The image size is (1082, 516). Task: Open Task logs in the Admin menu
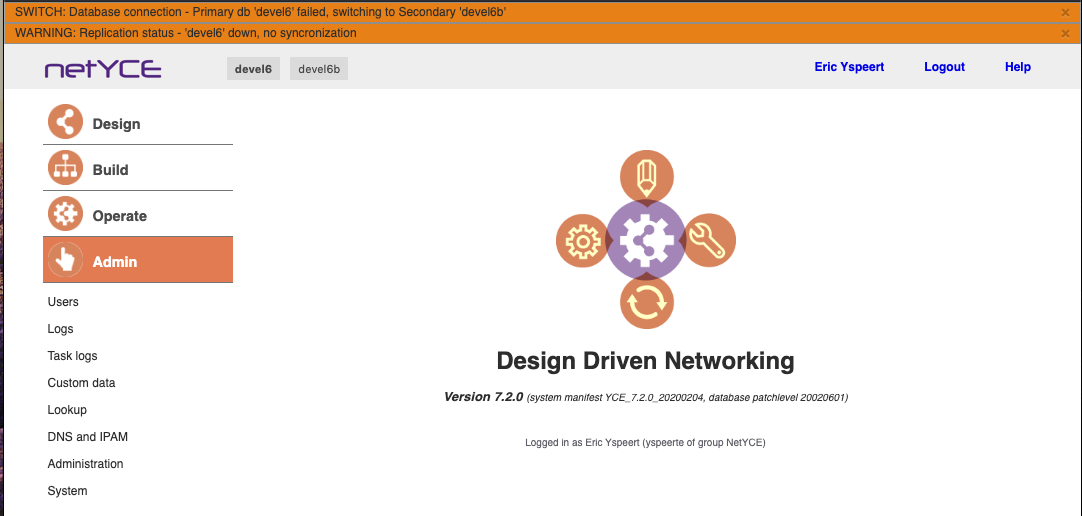[x=72, y=356]
